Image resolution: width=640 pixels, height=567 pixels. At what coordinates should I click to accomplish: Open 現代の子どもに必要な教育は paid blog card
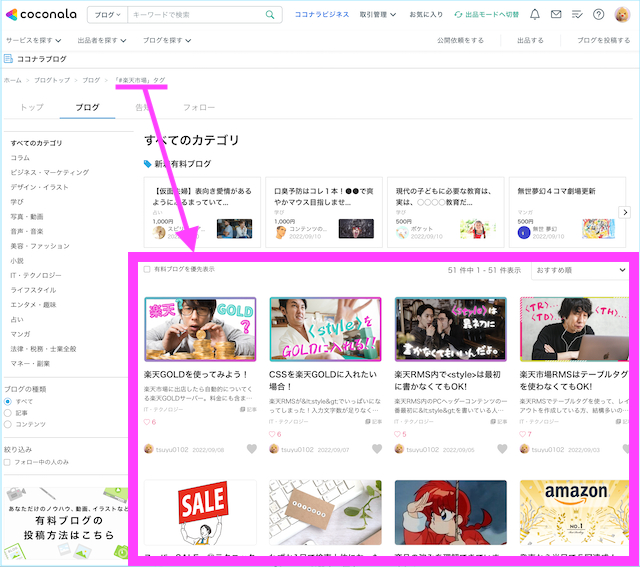point(446,212)
